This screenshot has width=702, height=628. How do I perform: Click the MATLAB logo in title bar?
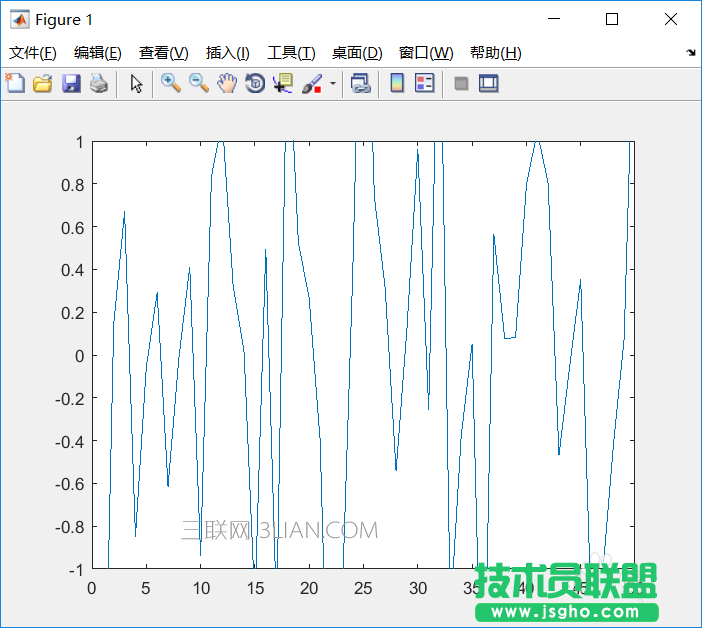click(20, 19)
